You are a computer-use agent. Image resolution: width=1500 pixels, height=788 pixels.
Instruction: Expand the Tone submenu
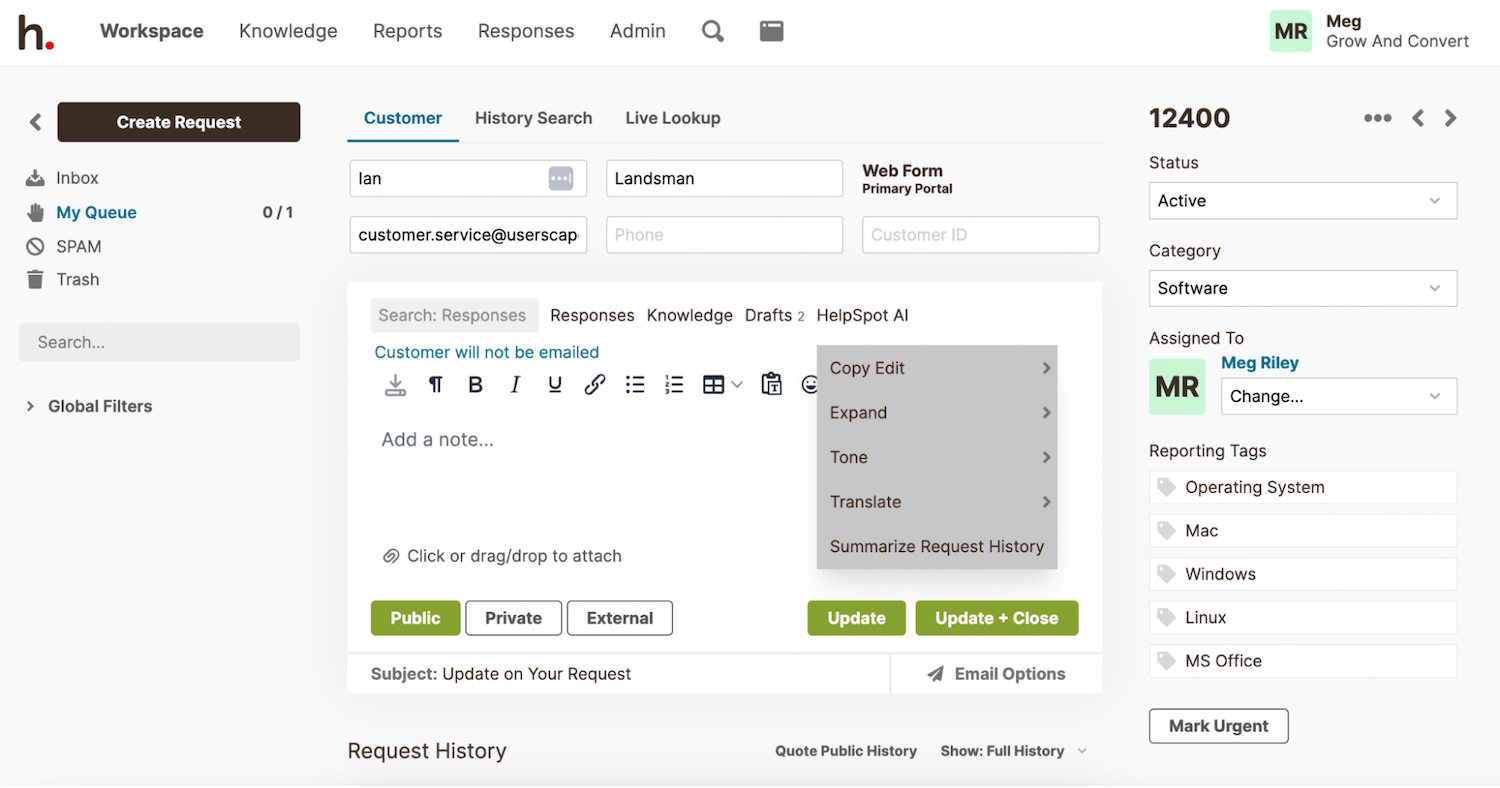tap(937, 457)
